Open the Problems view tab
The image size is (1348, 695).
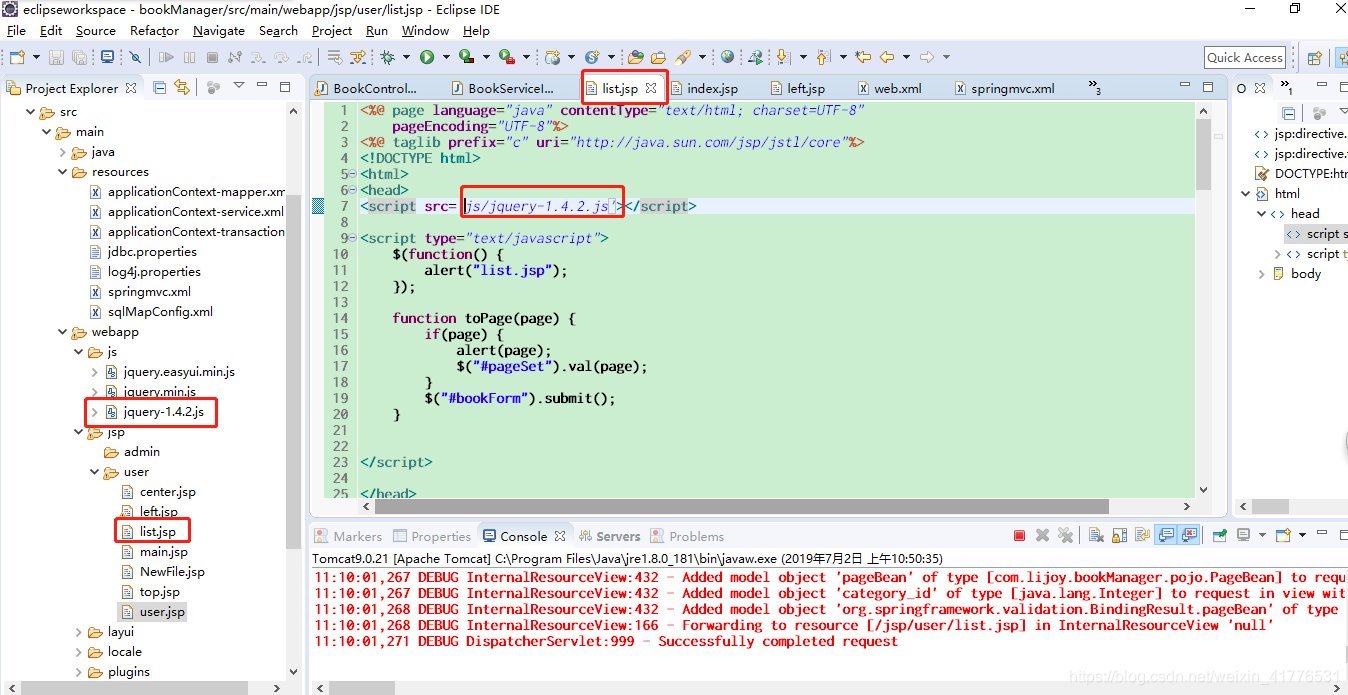[687, 536]
